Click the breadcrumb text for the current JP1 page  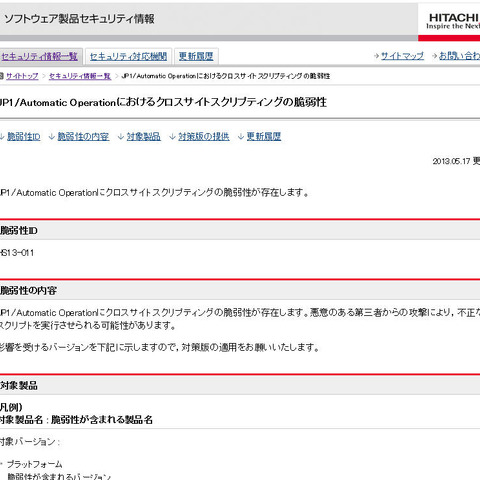pyautogui.click(x=226, y=76)
